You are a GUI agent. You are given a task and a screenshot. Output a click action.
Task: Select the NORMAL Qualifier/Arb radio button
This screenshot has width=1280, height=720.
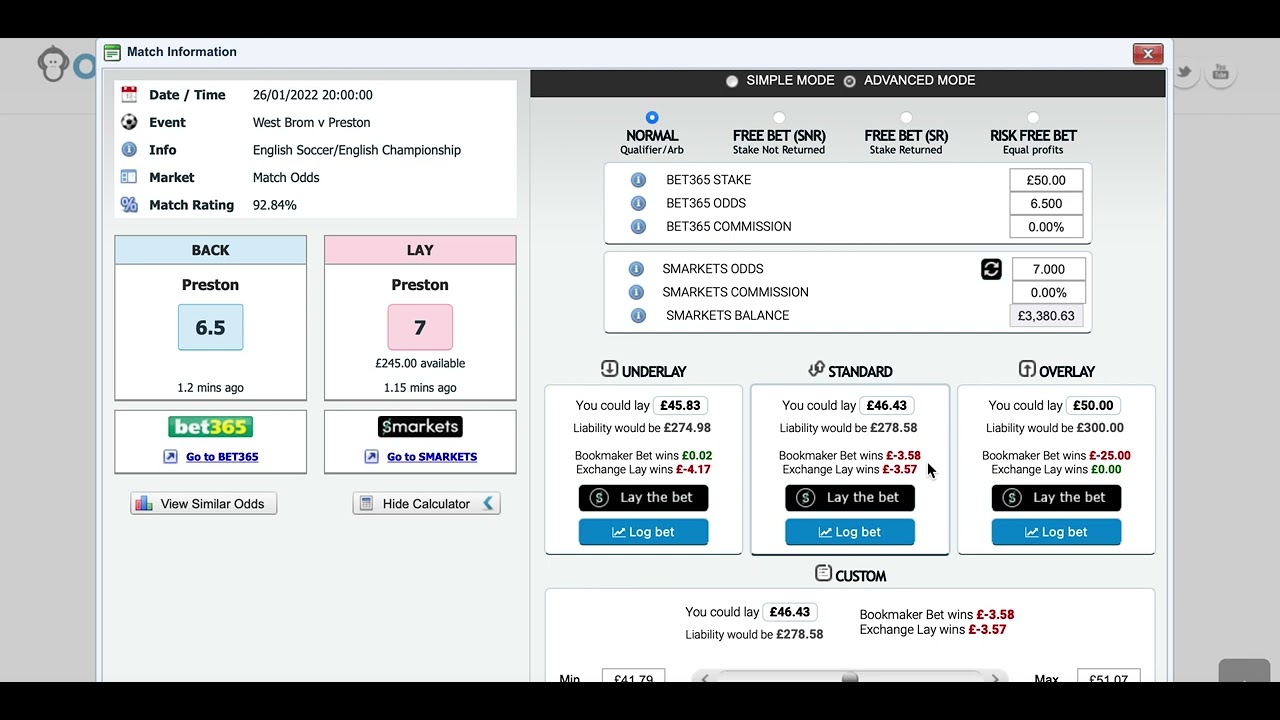652,118
